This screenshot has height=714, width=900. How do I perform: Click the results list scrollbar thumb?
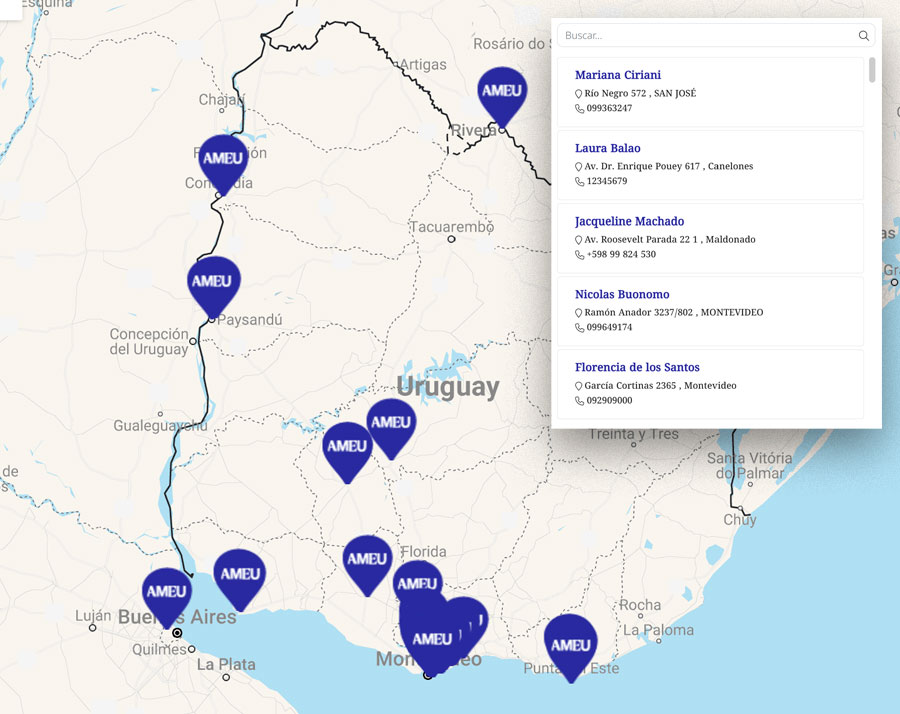(x=872, y=70)
